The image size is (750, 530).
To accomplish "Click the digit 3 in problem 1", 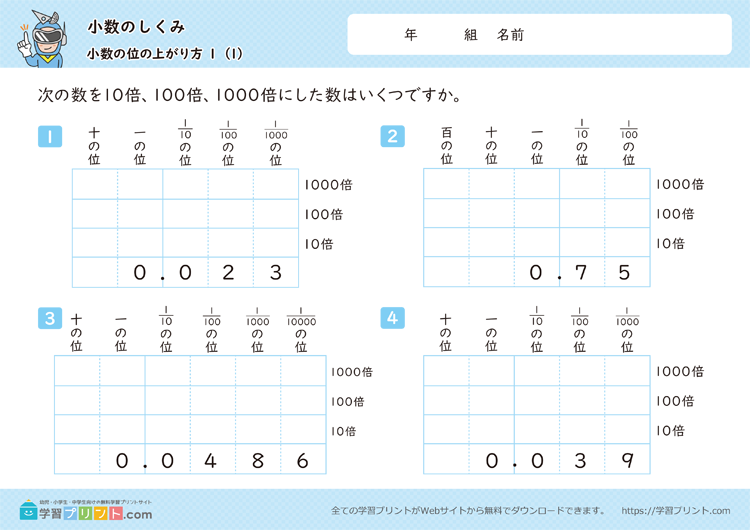I will pyautogui.click(x=276, y=273).
